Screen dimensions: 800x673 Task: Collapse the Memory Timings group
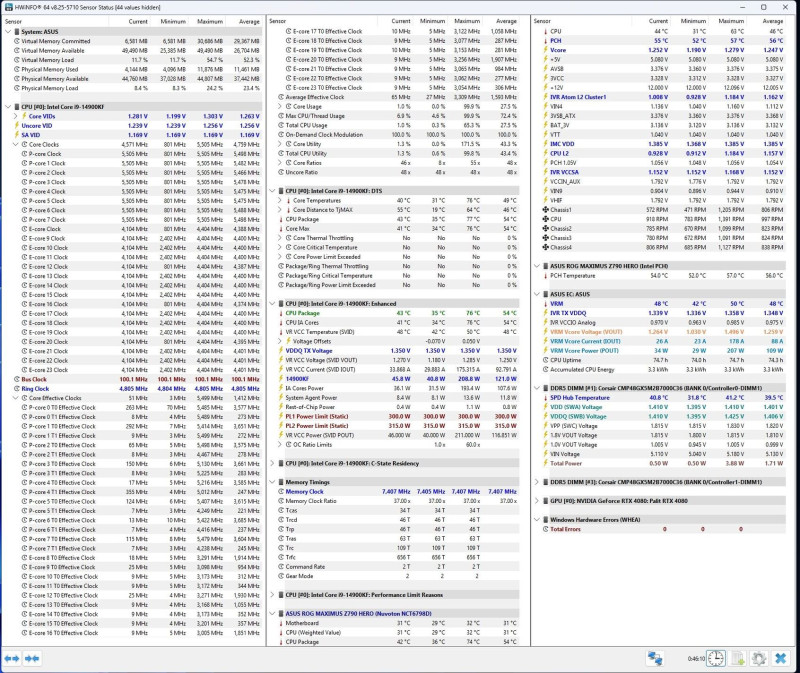point(272,482)
